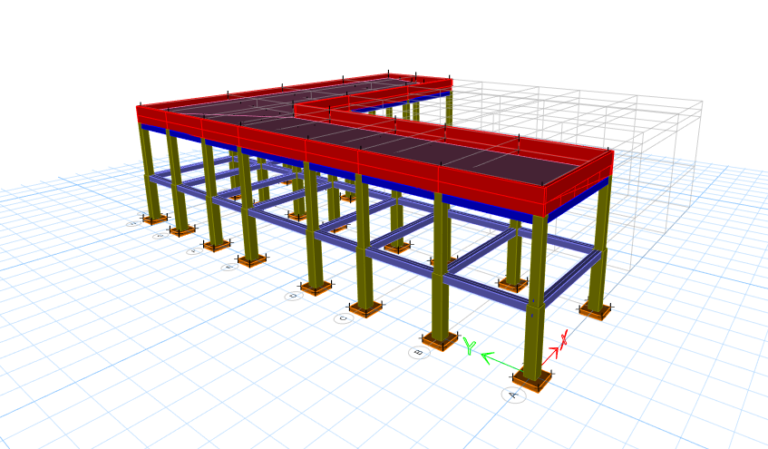
Task: Select the column standing on grid D footing
Action: 314,225
